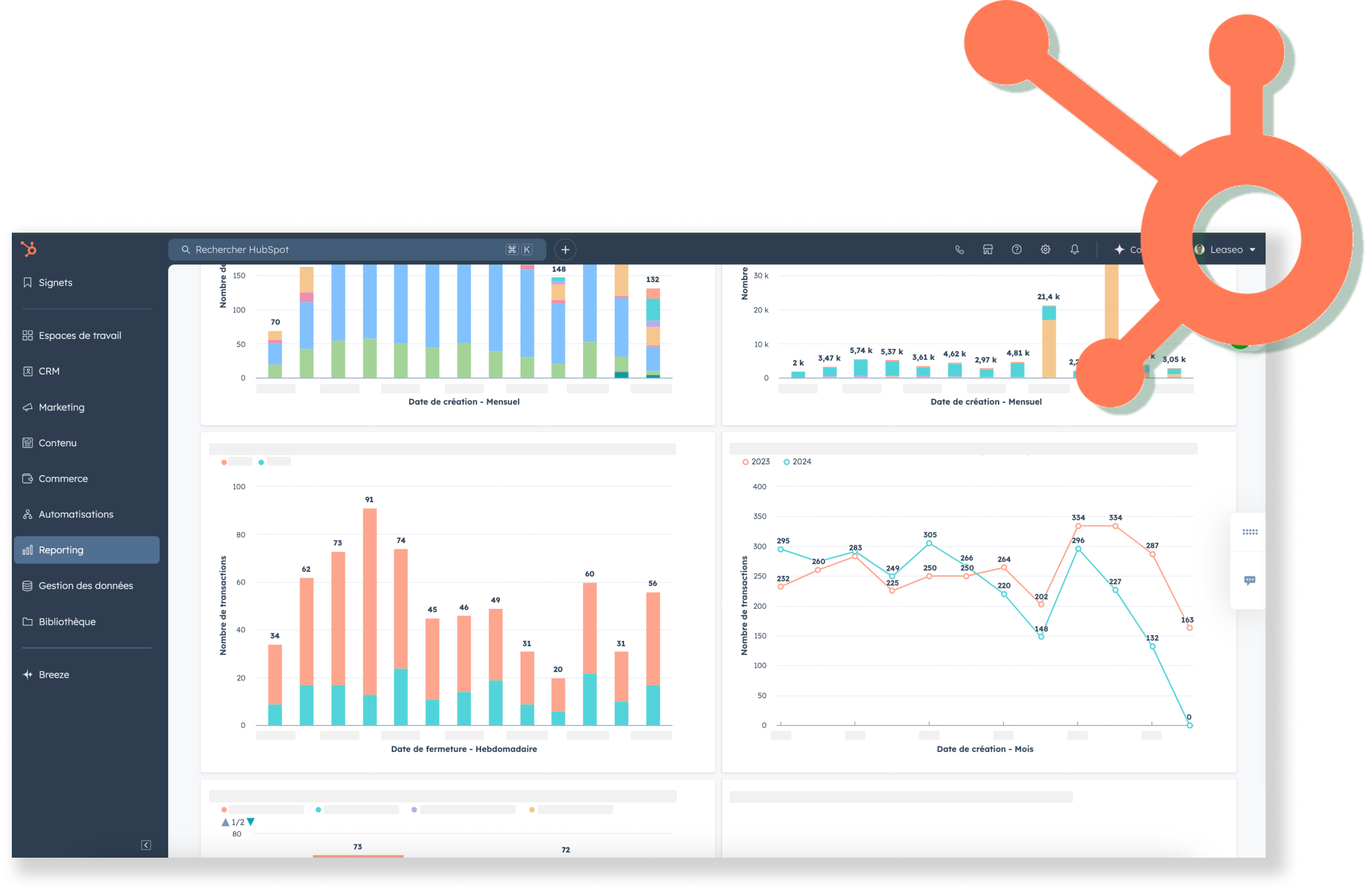Click the Automatisations workflow icon
Screen dimensions: 1372x891
tap(27, 514)
